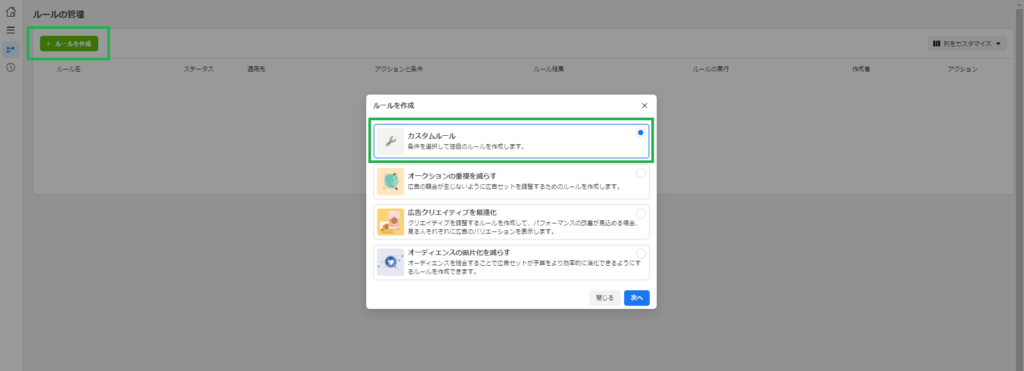Click the ルールの管理 page heading
Viewport: 1024px width, 371px height.
(59, 14)
